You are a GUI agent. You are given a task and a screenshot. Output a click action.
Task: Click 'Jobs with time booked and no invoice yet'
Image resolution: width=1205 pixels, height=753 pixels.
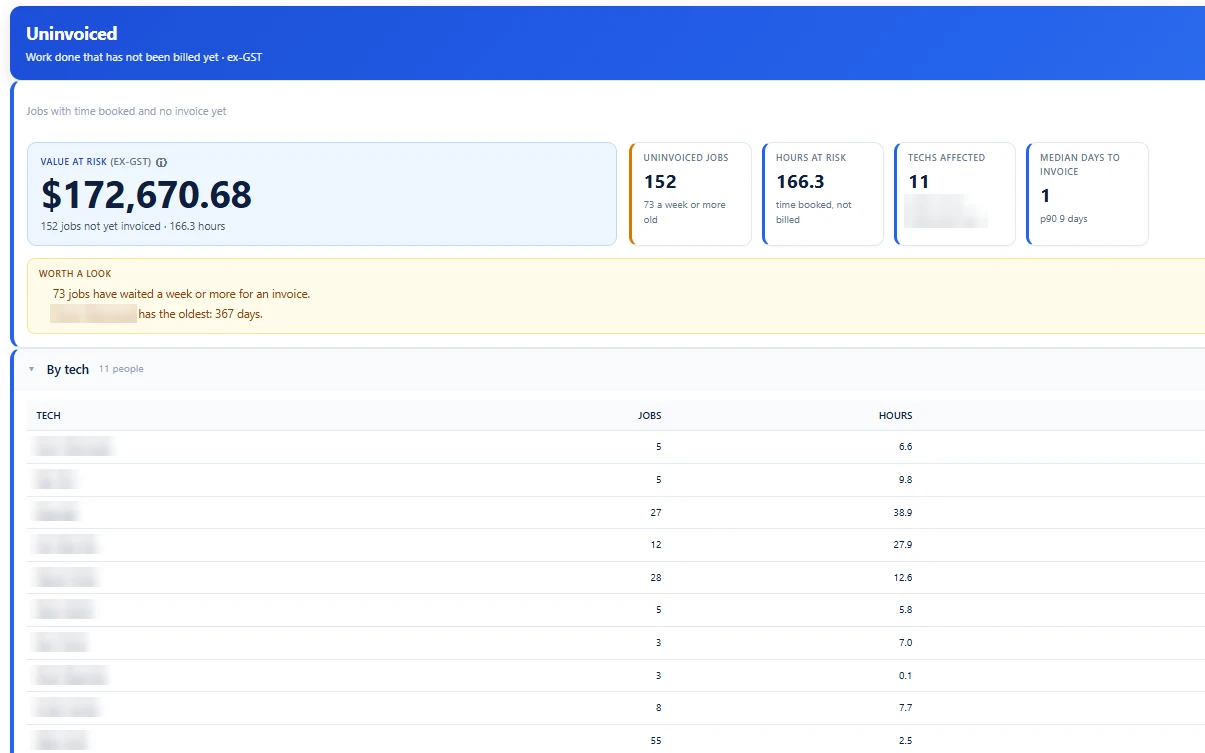[126, 111]
